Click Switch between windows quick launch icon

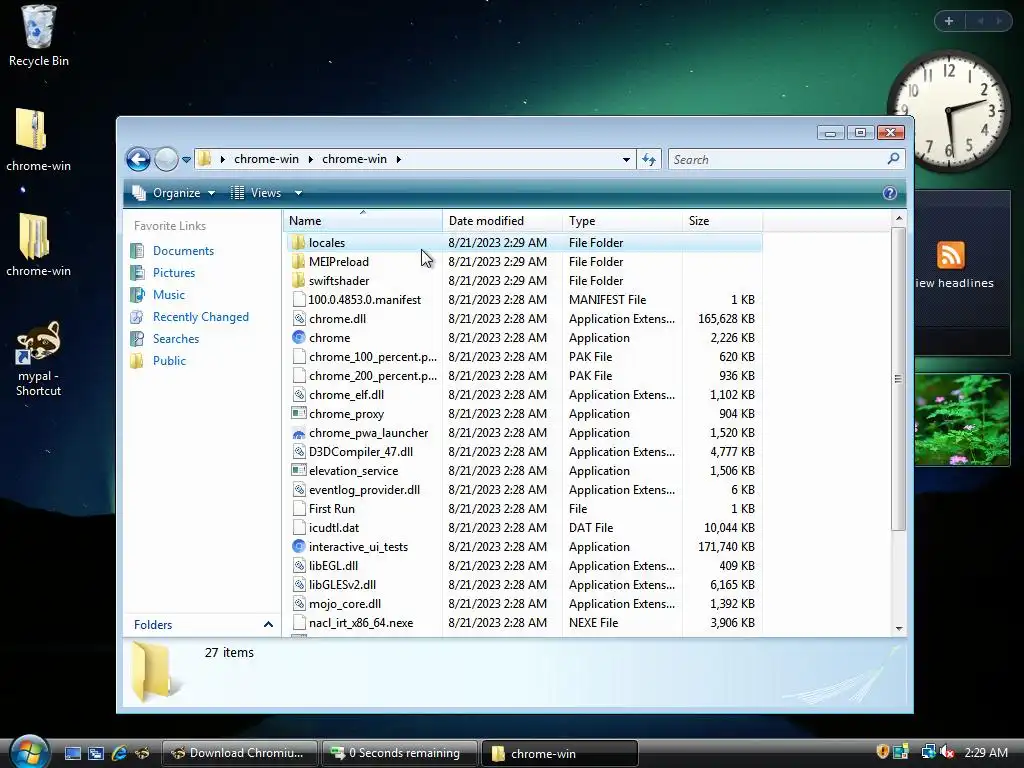[x=96, y=753]
